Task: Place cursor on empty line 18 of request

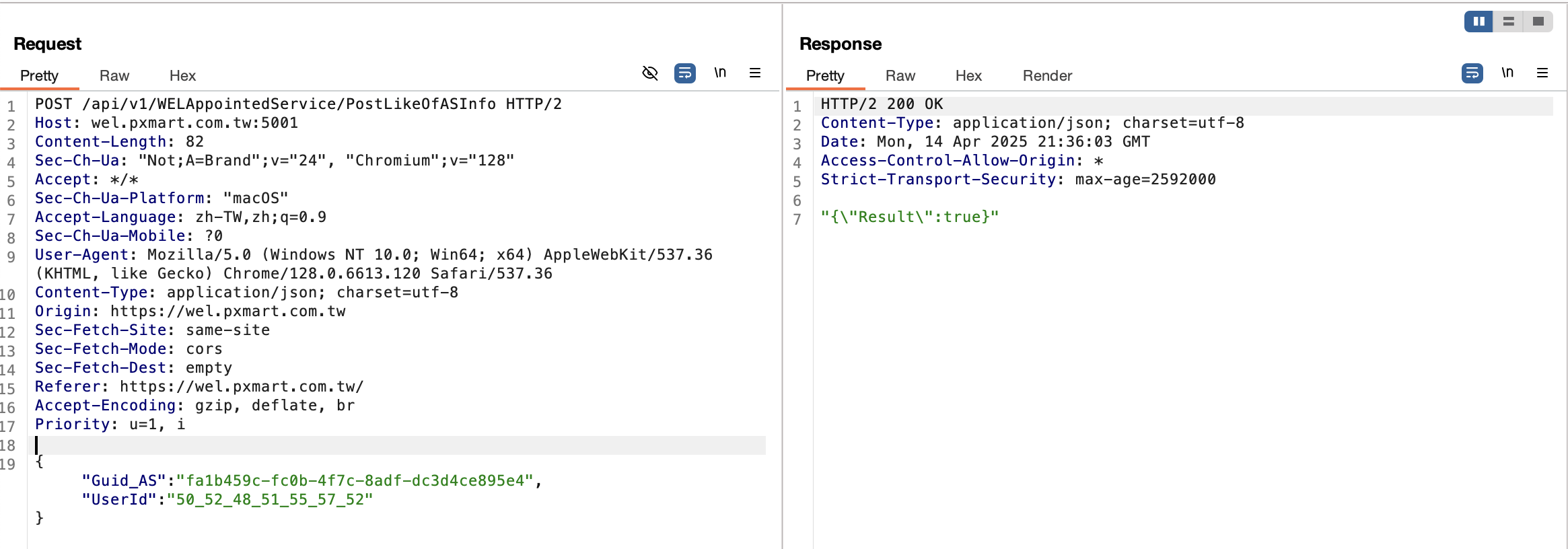Action: tap(400, 445)
